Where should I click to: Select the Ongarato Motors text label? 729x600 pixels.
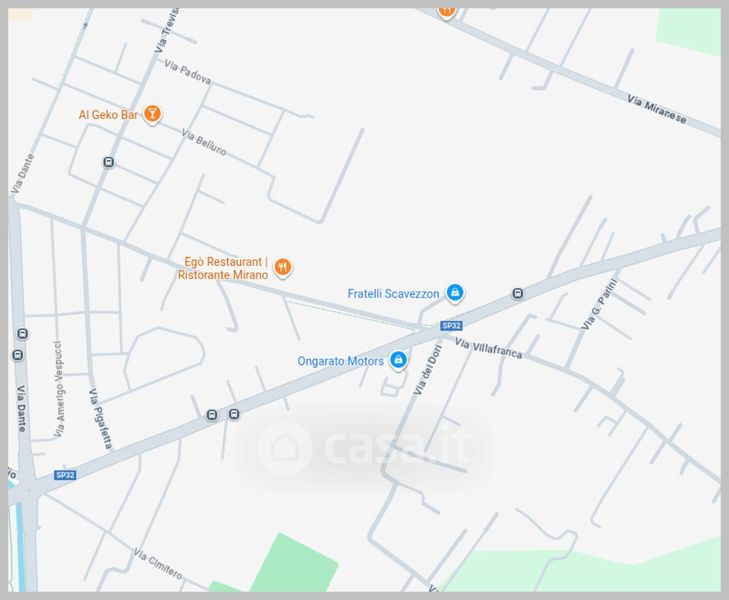click(x=340, y=361)
